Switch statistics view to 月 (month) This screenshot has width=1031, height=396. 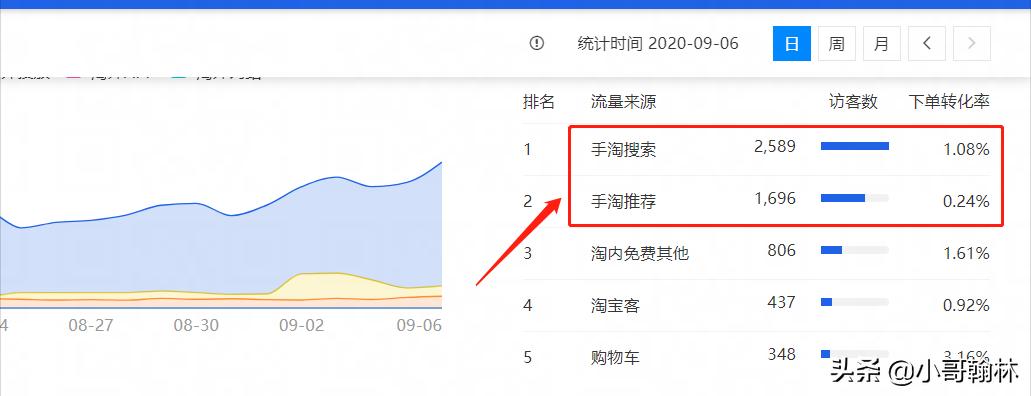(882, 43)
